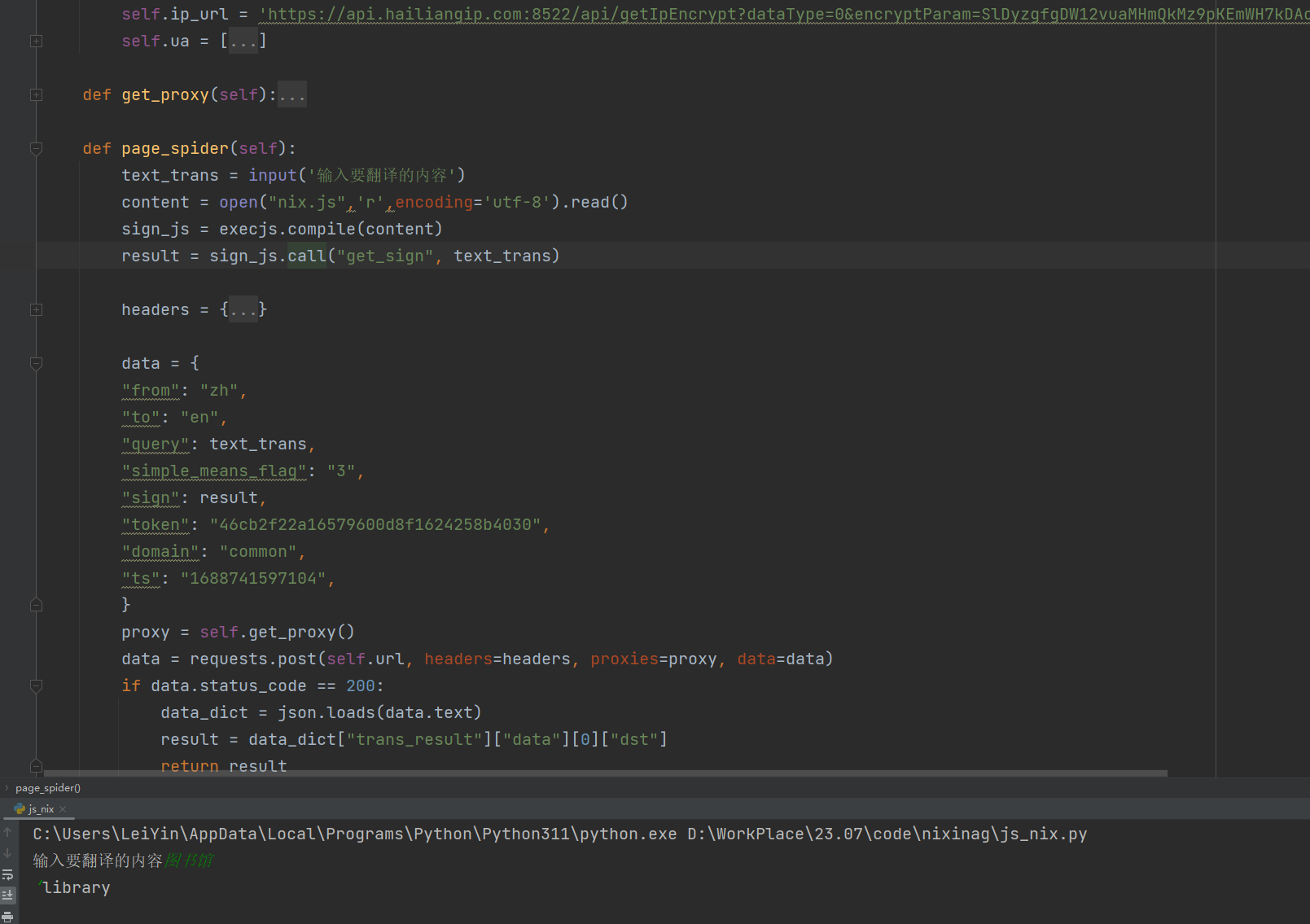Click the editor horizontal scrollbar
The width and height of the screenshot is (1310, 924).
(x=606, y=773)
